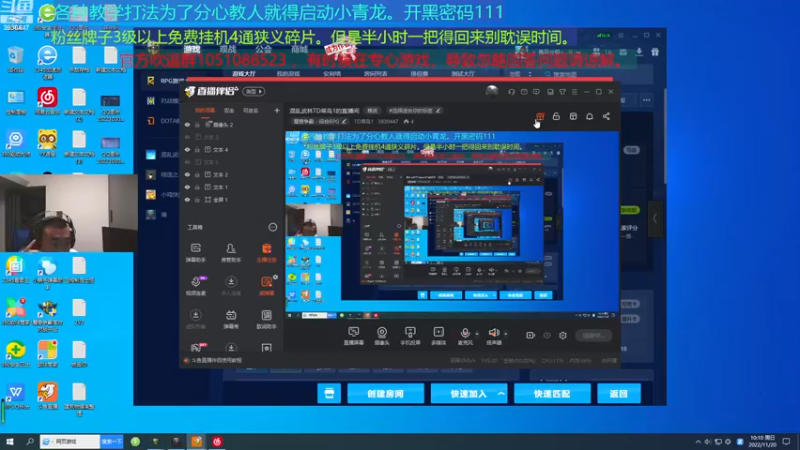800x450 pixels.
Task: Open the orange 主播任务 tool
Action: point(266,253)
